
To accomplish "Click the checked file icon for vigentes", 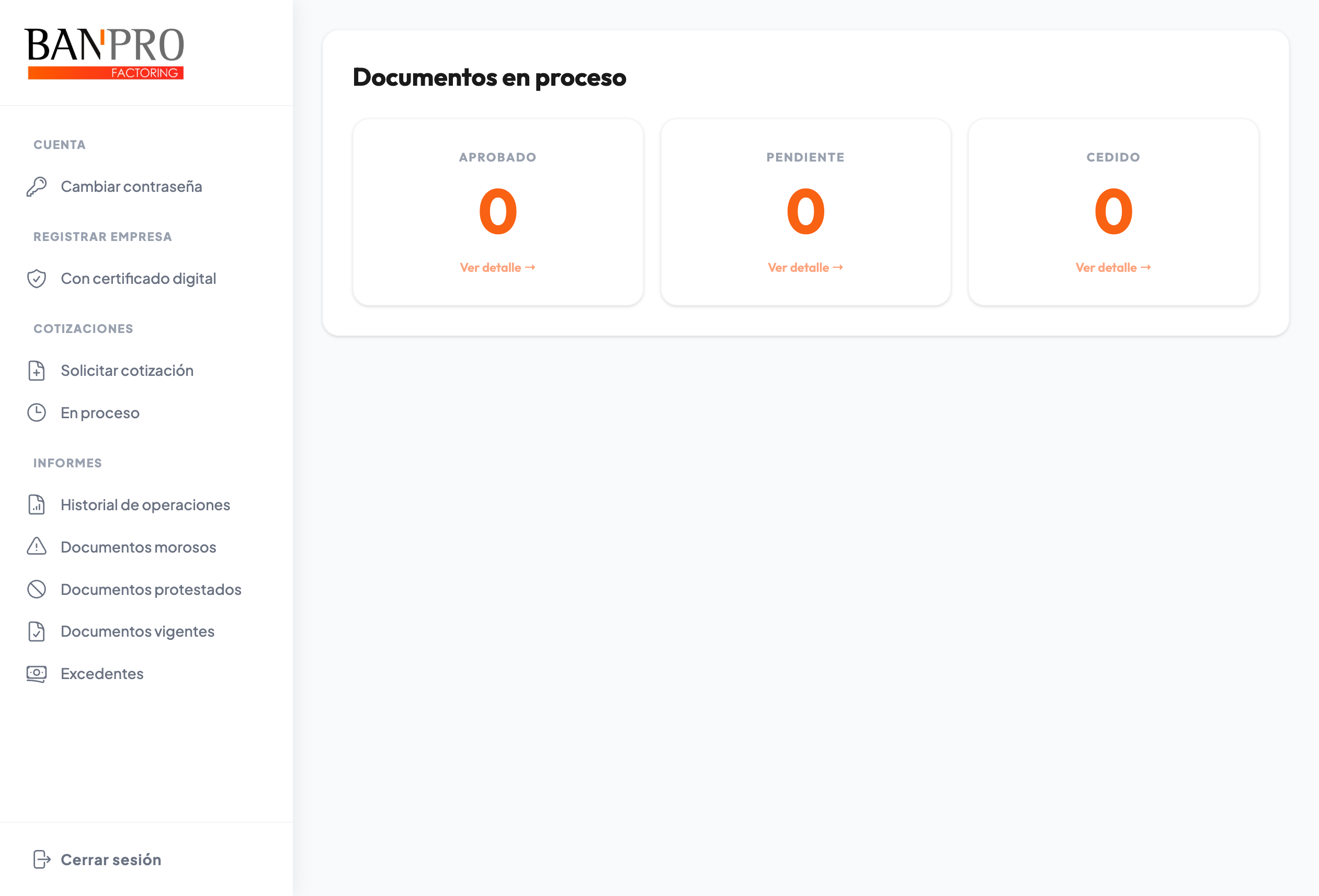I will [x=37, y=631].
